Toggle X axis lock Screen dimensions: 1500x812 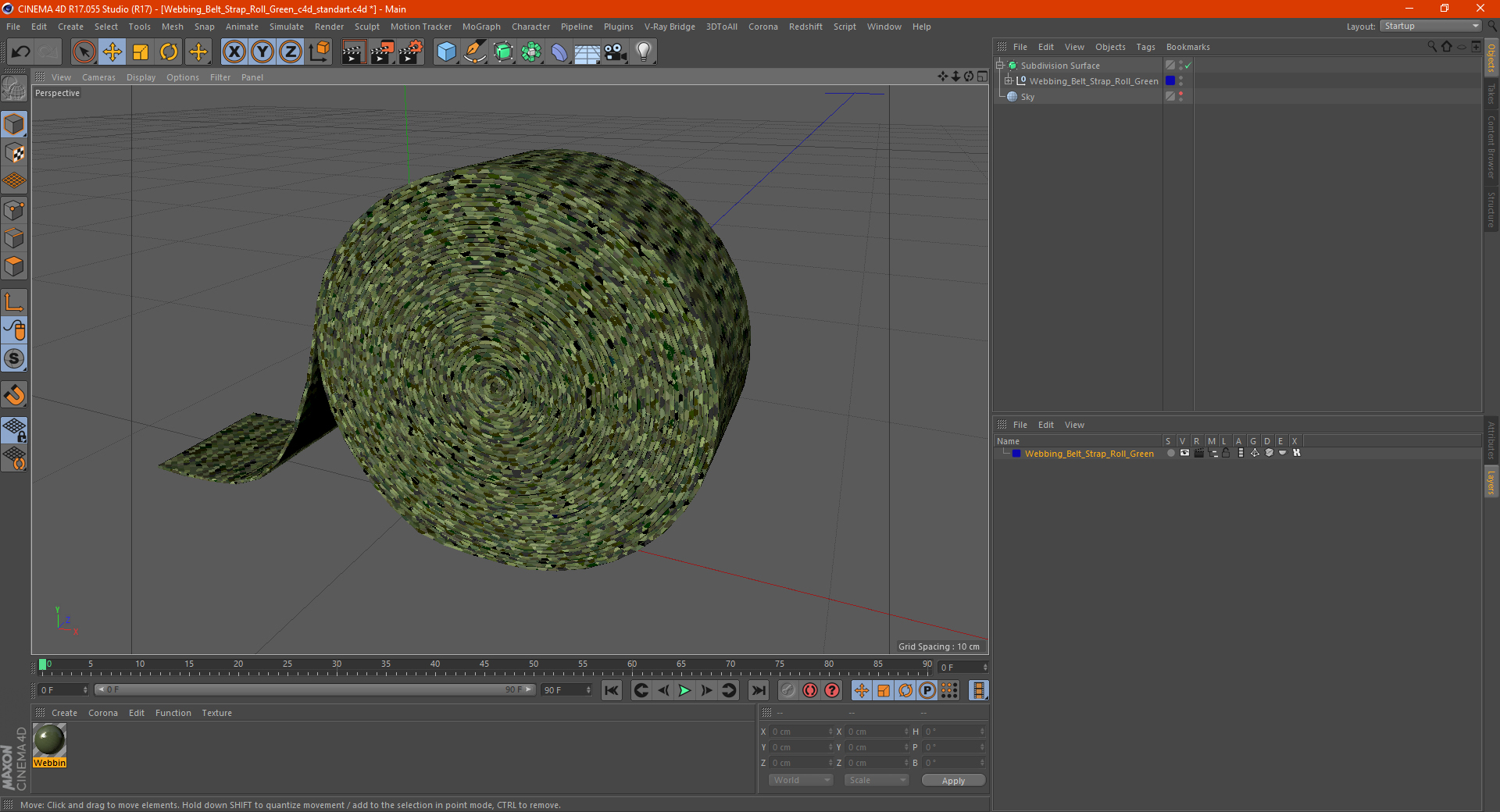[234, 52]
